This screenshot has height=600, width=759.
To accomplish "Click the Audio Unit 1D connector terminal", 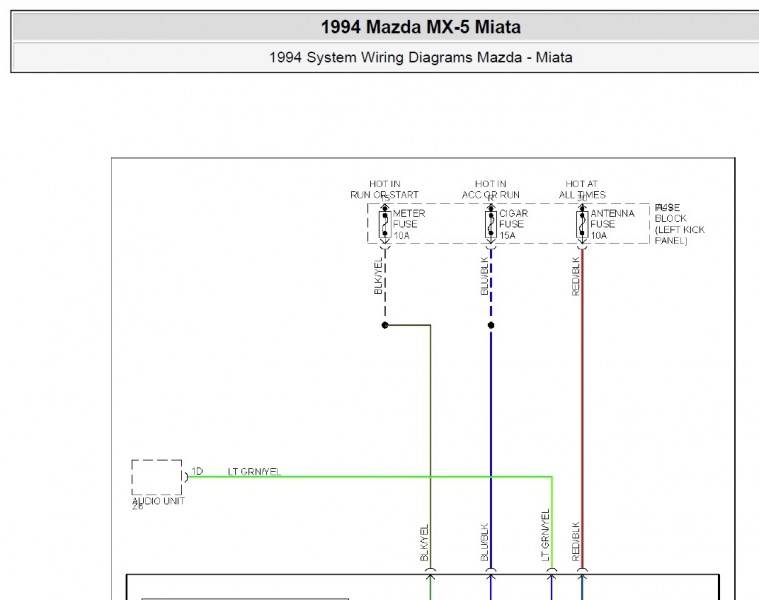I will 186,477.
